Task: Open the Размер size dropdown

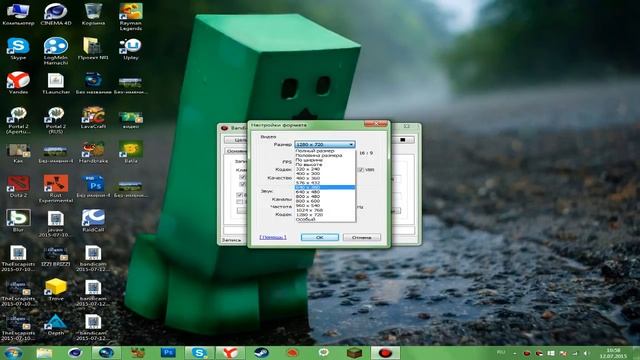Action: click(325, 144)
